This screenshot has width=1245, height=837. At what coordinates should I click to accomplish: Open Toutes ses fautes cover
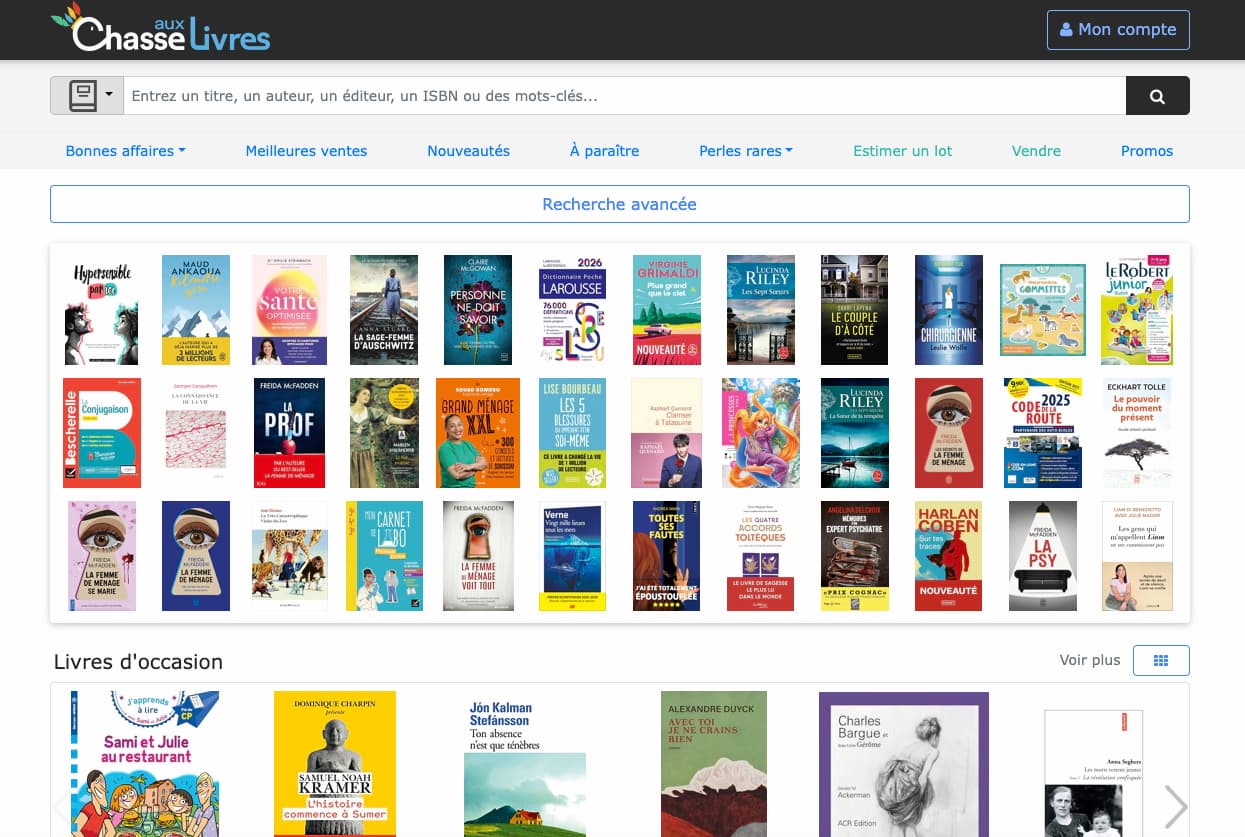pos(667,556)
